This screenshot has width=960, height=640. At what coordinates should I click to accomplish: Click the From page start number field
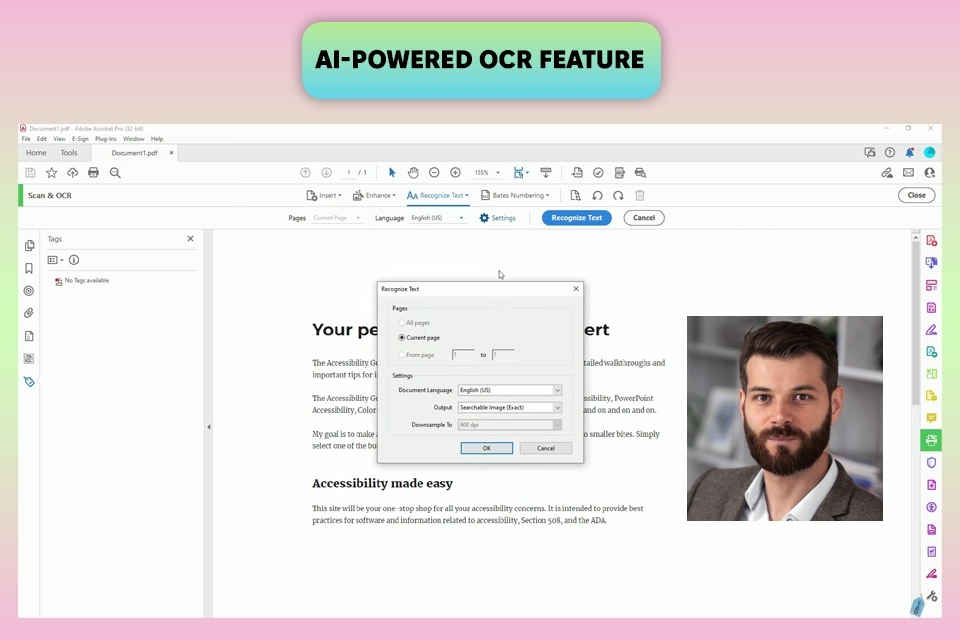pyautogui.click(x=463, y=355)
